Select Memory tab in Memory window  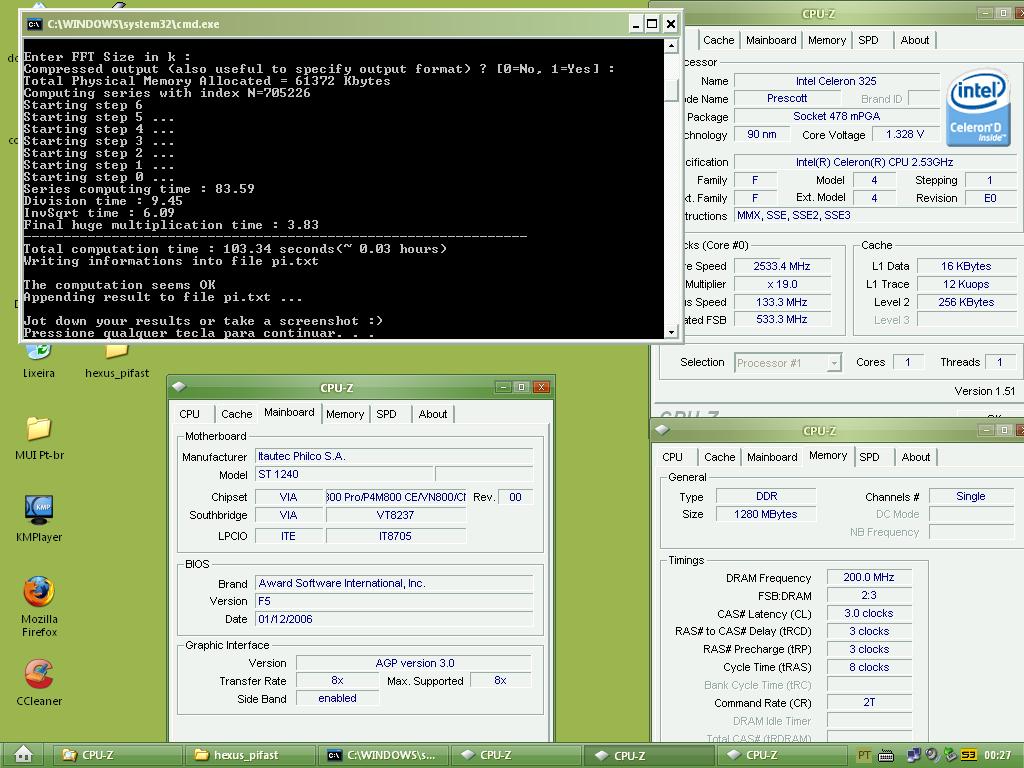pos(828,456)
